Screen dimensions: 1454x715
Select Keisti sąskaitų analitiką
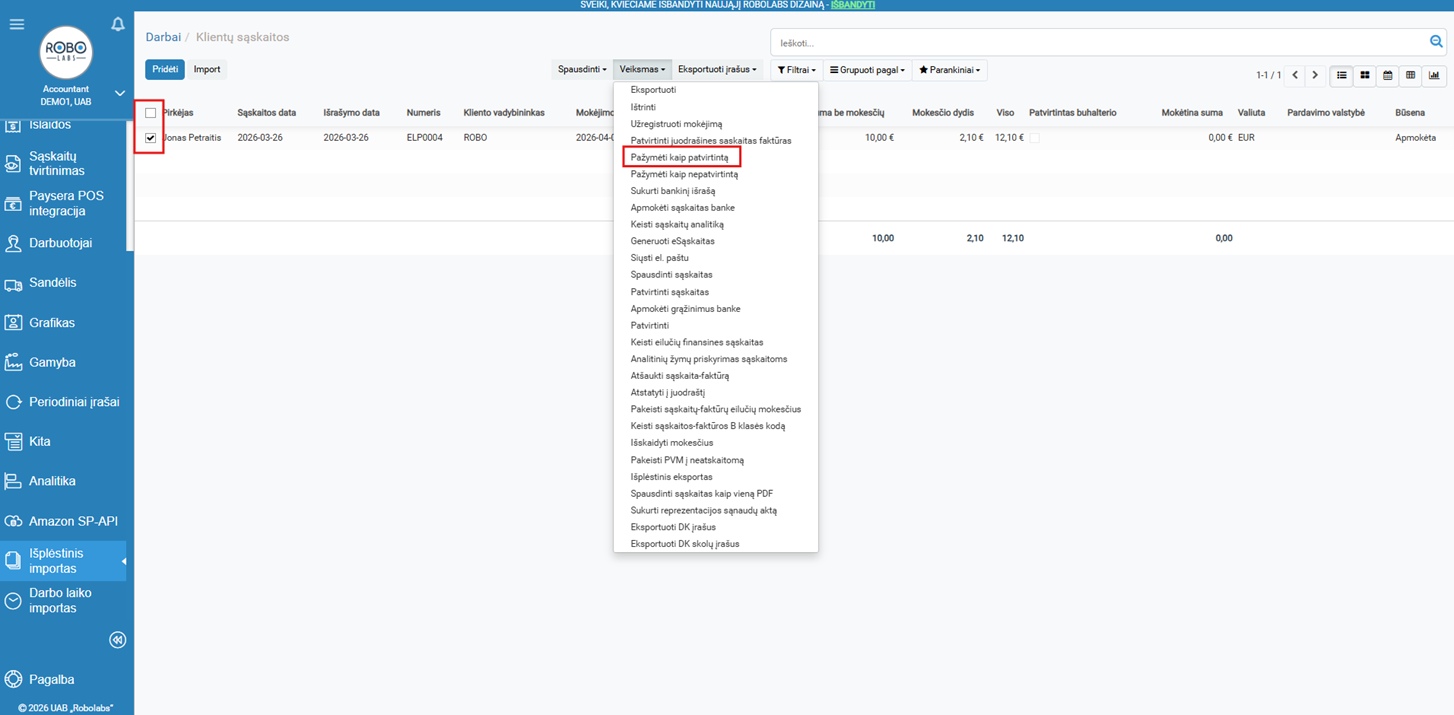point(677,225)
